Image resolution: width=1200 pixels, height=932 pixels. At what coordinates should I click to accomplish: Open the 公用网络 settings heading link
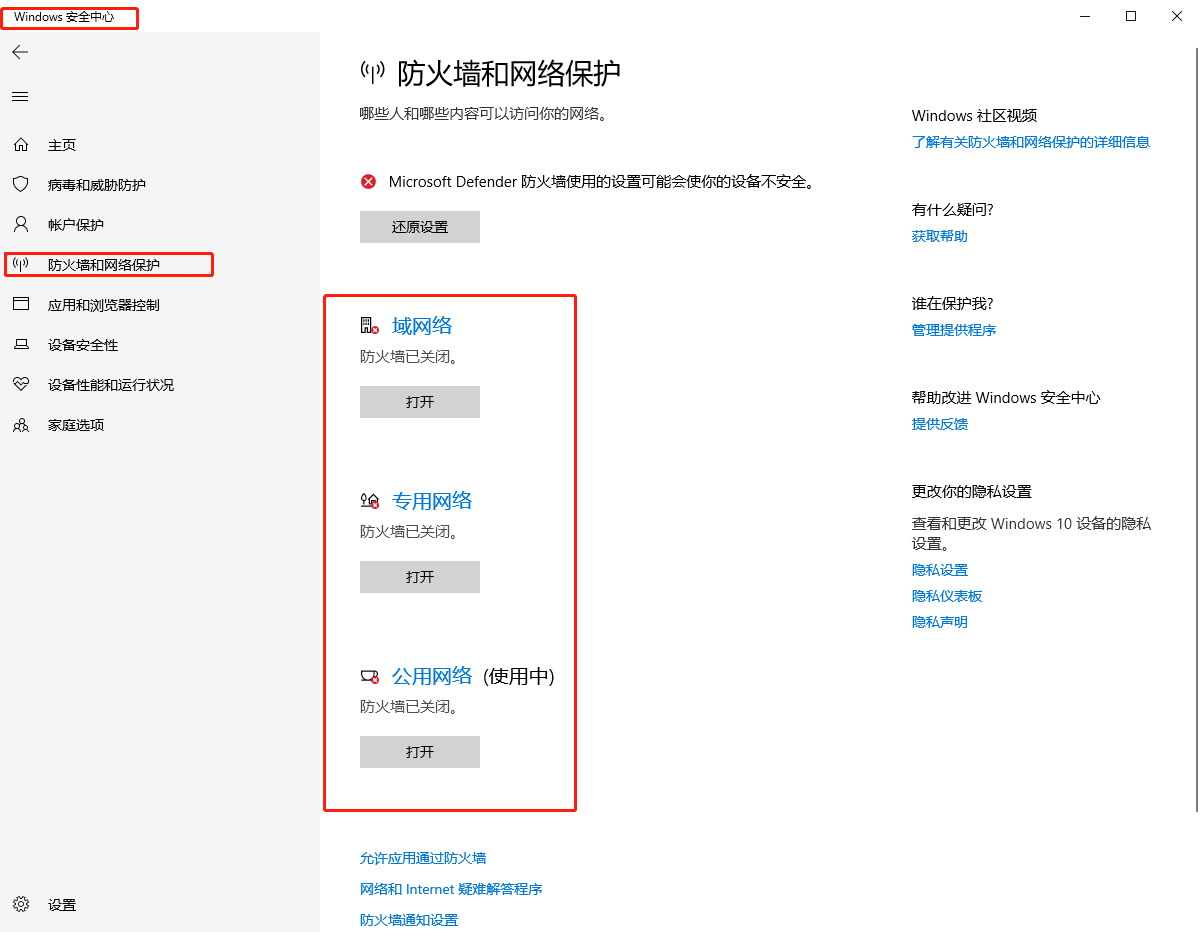tap(431, 676)
